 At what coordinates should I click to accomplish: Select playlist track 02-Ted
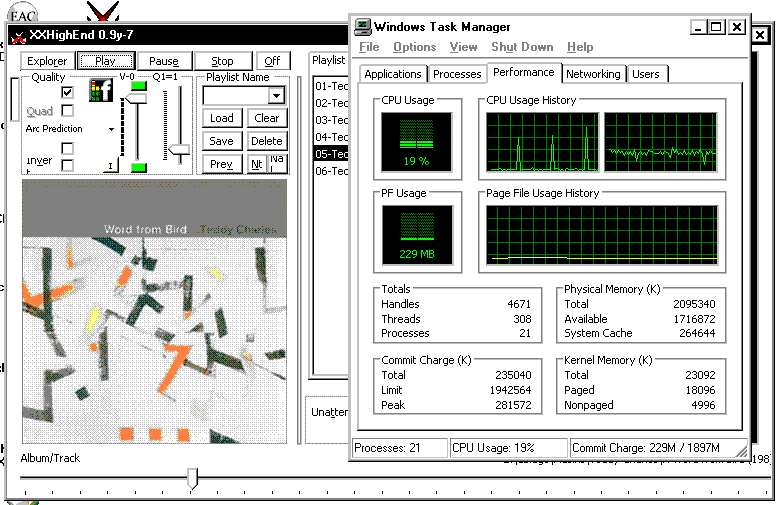click(331, 103)
